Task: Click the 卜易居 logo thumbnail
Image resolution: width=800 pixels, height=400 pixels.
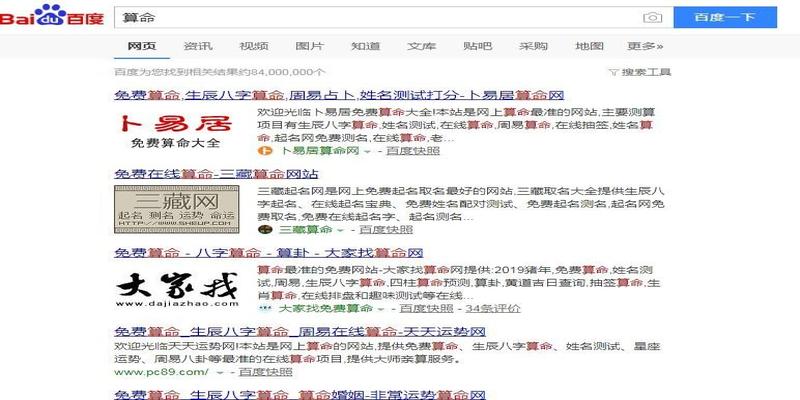Action: pyautogui.click(x=176, y=132)
